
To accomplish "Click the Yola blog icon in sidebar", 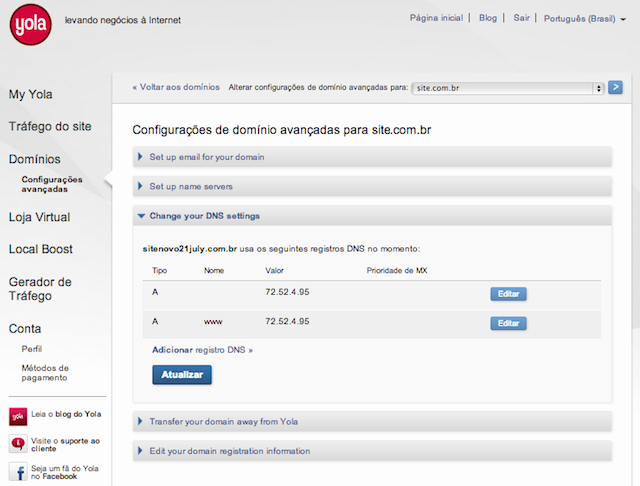I will pos(17,416).
